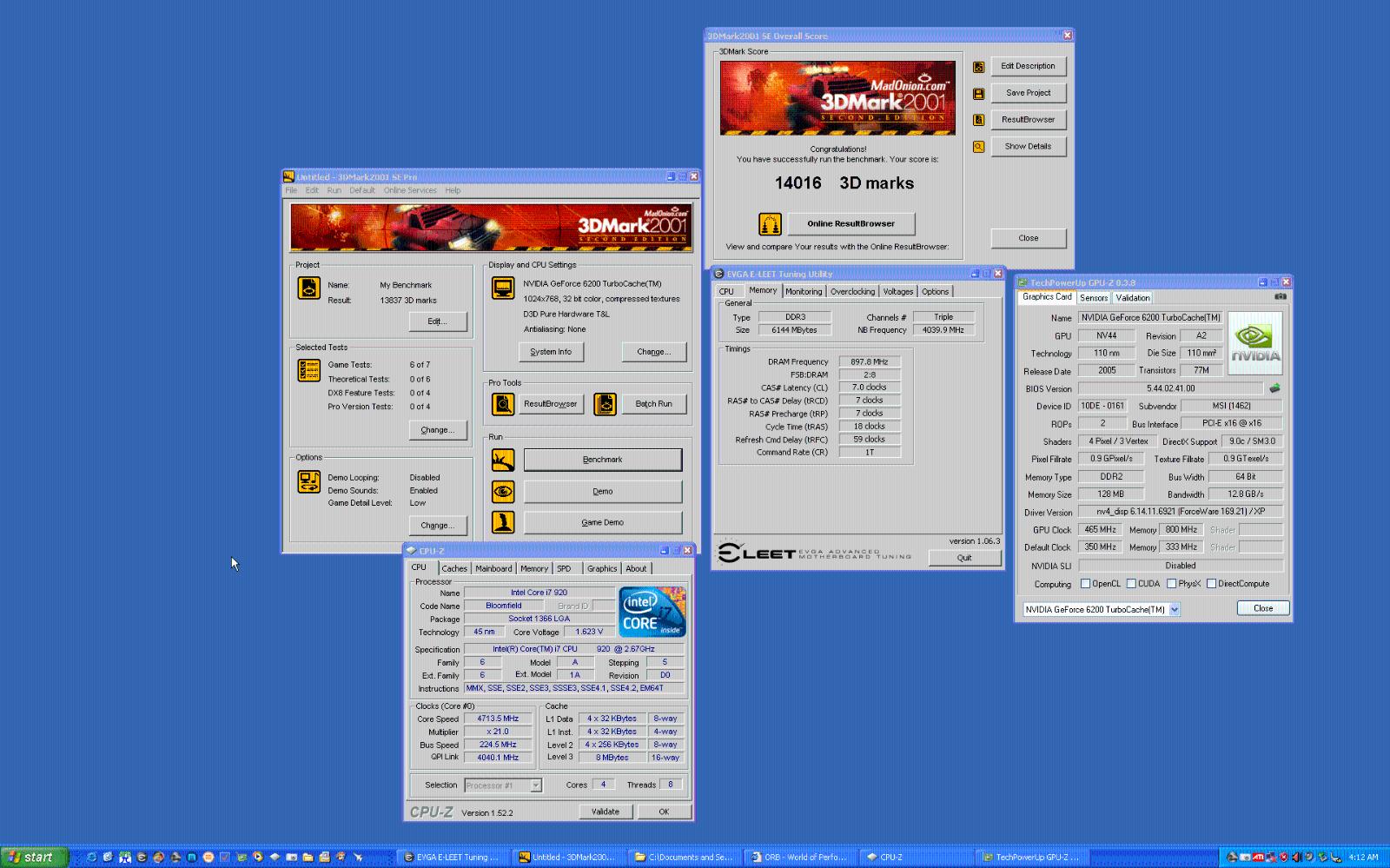The height and width of the screenshot is (868, 1390).
Task: Click the Save Project floppy icon
Action: 978,93
